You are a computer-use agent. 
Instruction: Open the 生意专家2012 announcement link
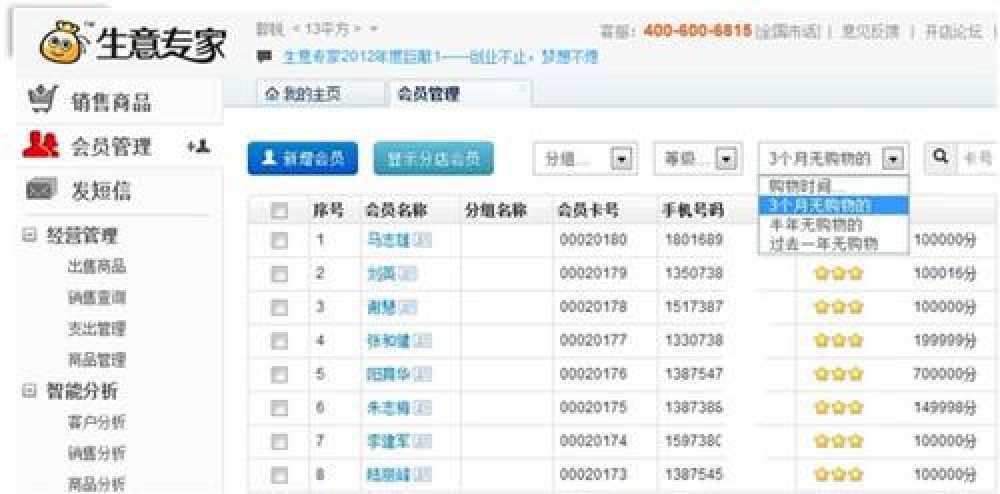point(439,57)
